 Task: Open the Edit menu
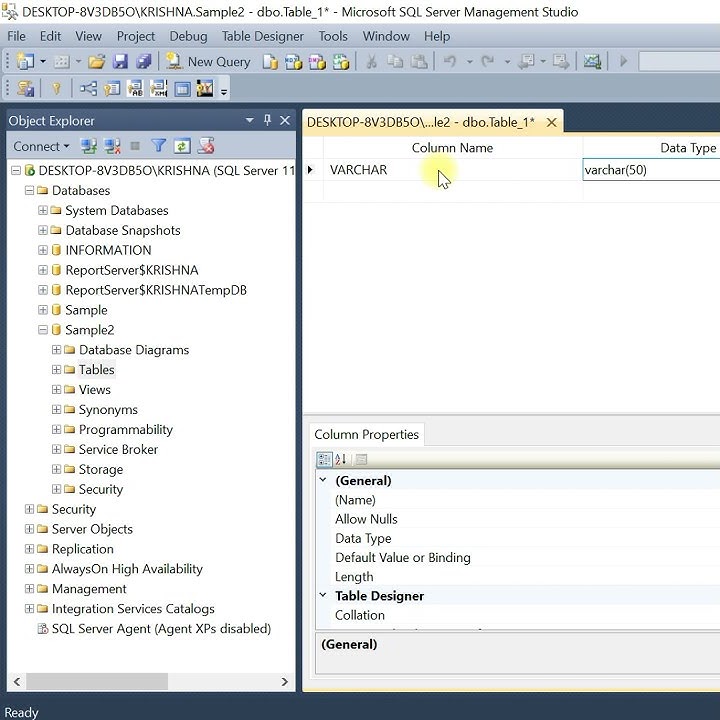tap(51, 36)
